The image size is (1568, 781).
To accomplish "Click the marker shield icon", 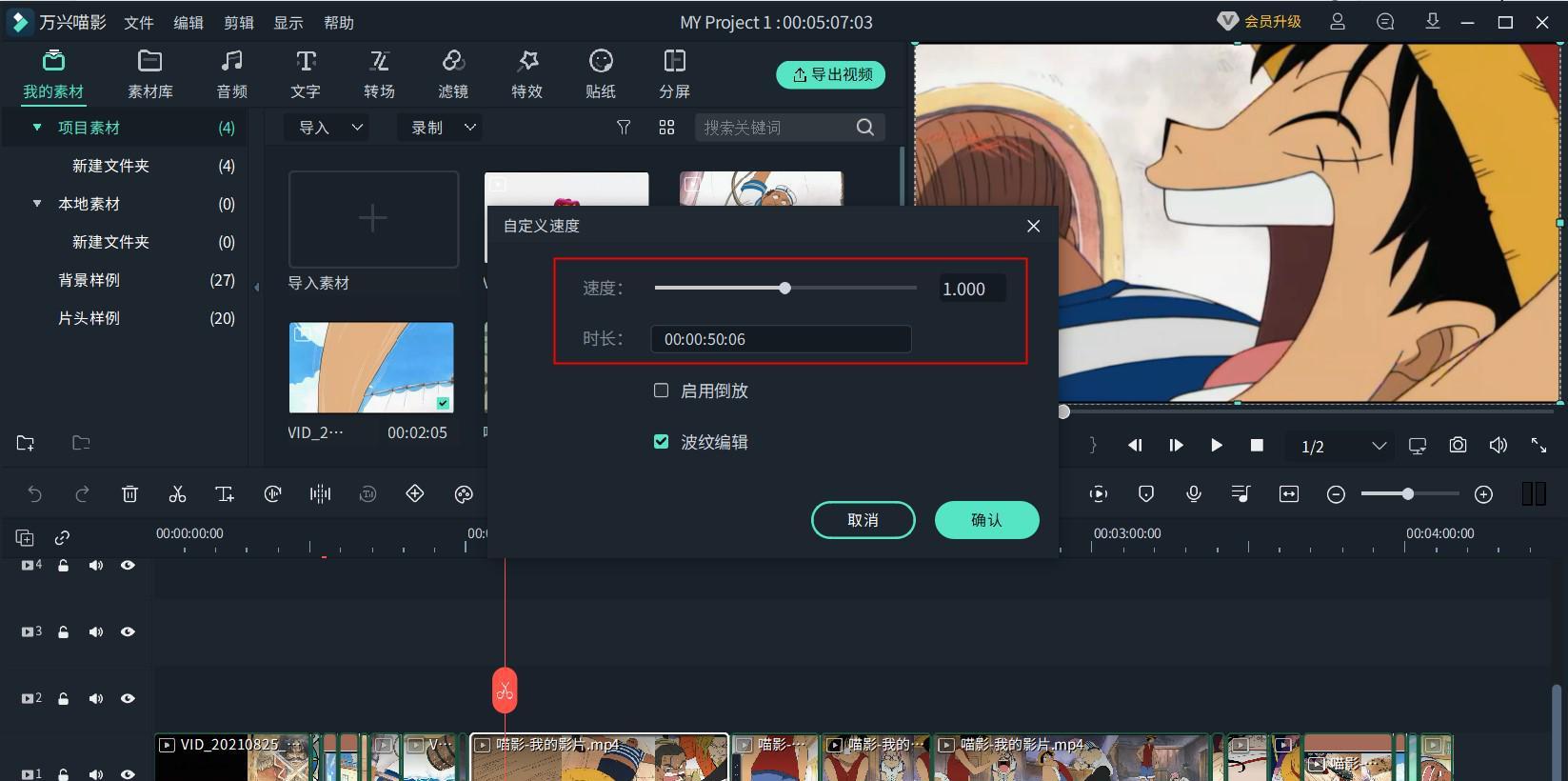I will 1146,493.
